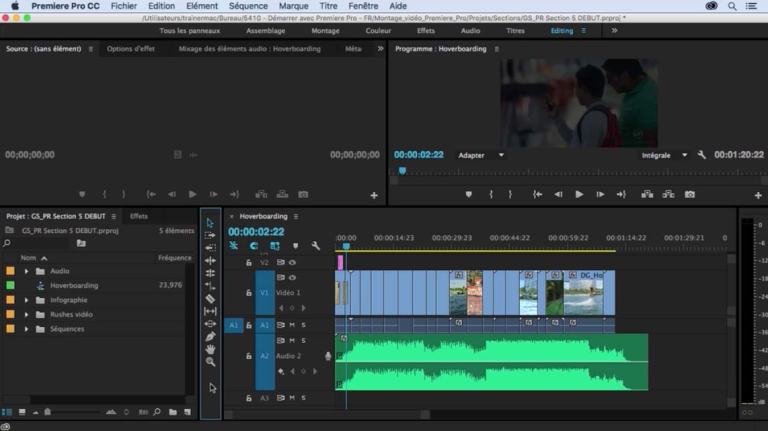
Task: Expand the Rushes vidéo bin
Action: tap(26, 314)
